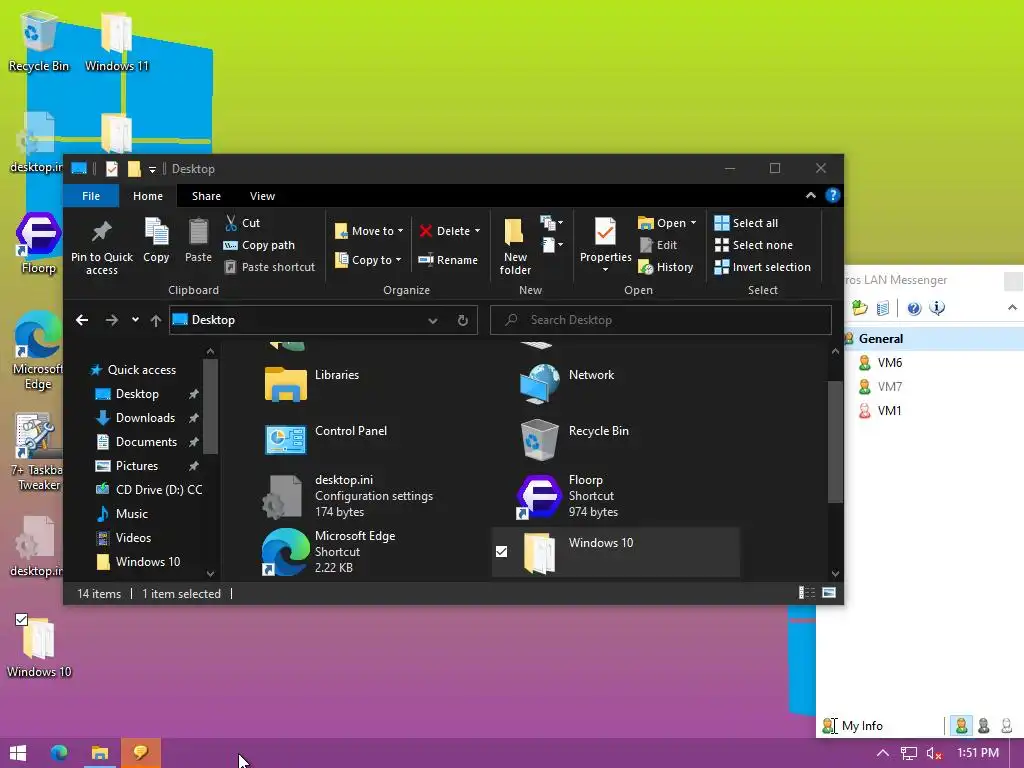Open the Recycle Bin desktop icon
The image size is (1024, 768).
tap(38, 40)
